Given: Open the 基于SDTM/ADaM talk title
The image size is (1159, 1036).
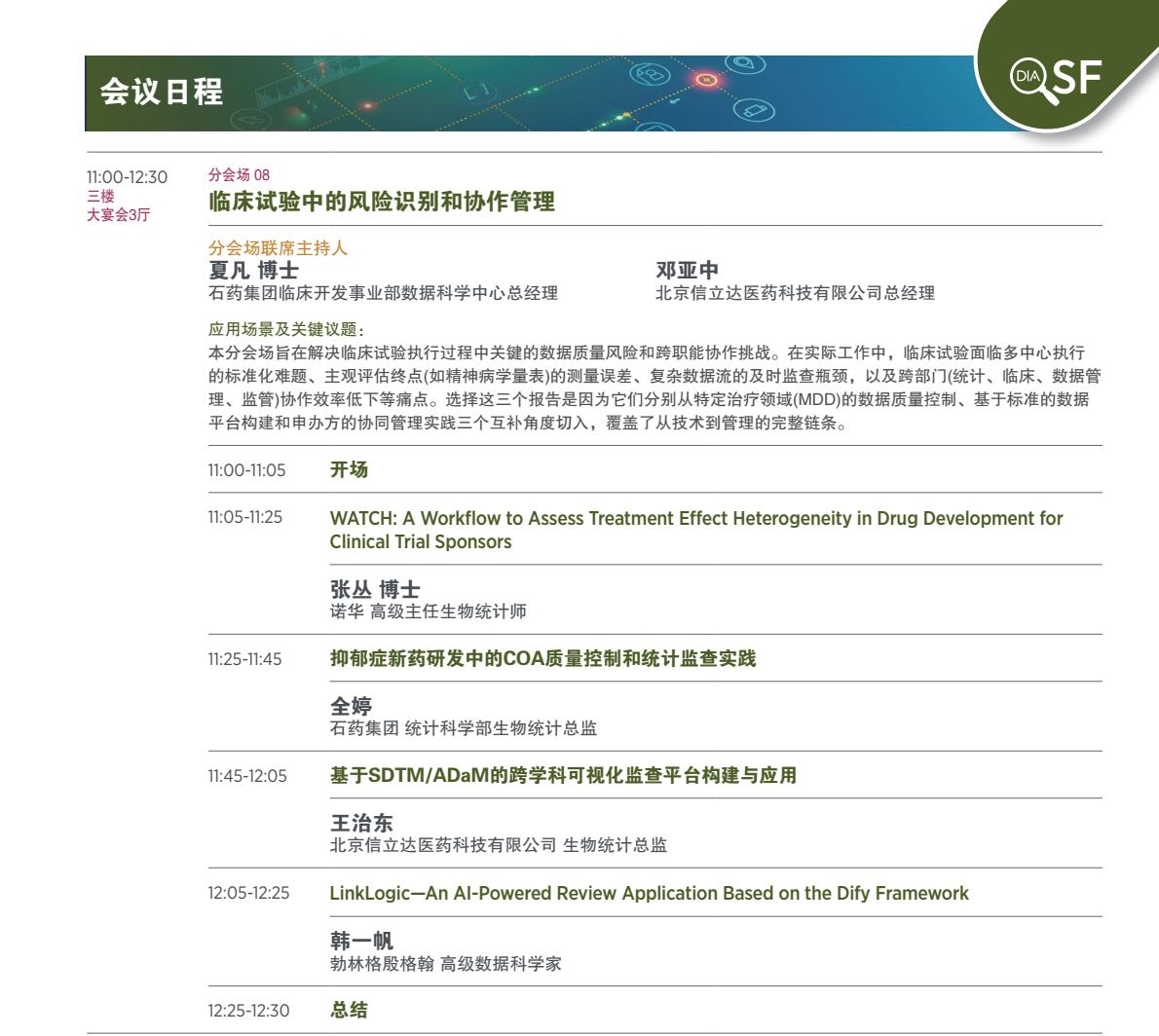Looking at the screenshot, I should coord(563,776).
